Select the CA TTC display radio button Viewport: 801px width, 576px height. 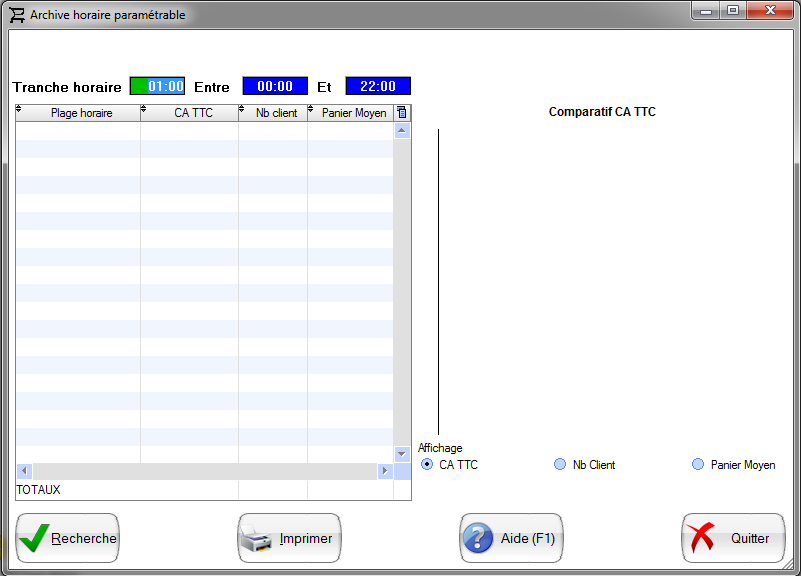(x=427, y=464)
